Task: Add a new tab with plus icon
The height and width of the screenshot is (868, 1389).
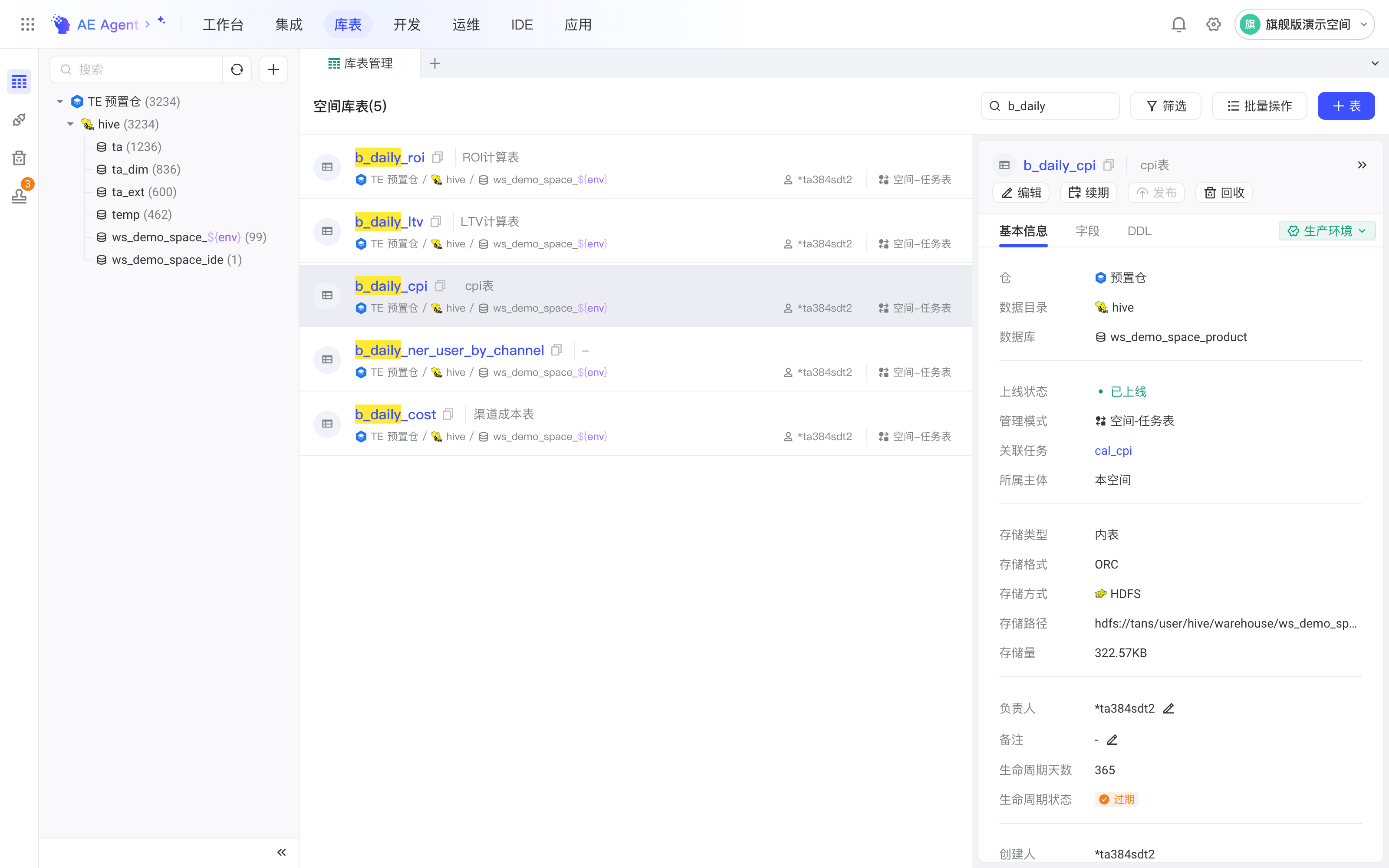Action: pyautogui.click(x=435, y=63)
